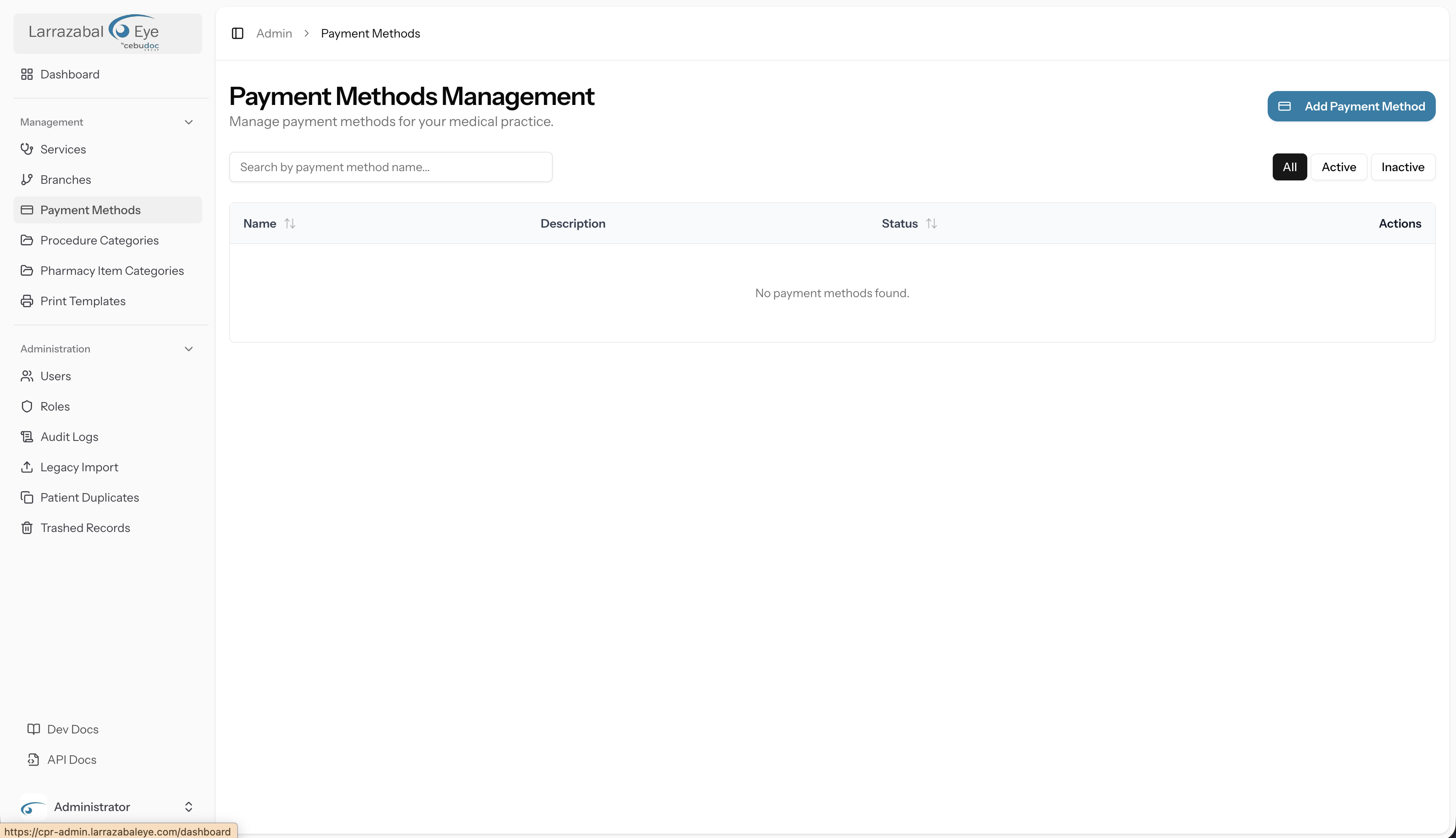Image resolution: width=1456 pixels, height=838 pixels.
Task: Click the Dashboard grid icon
Action: coord(27,74)
